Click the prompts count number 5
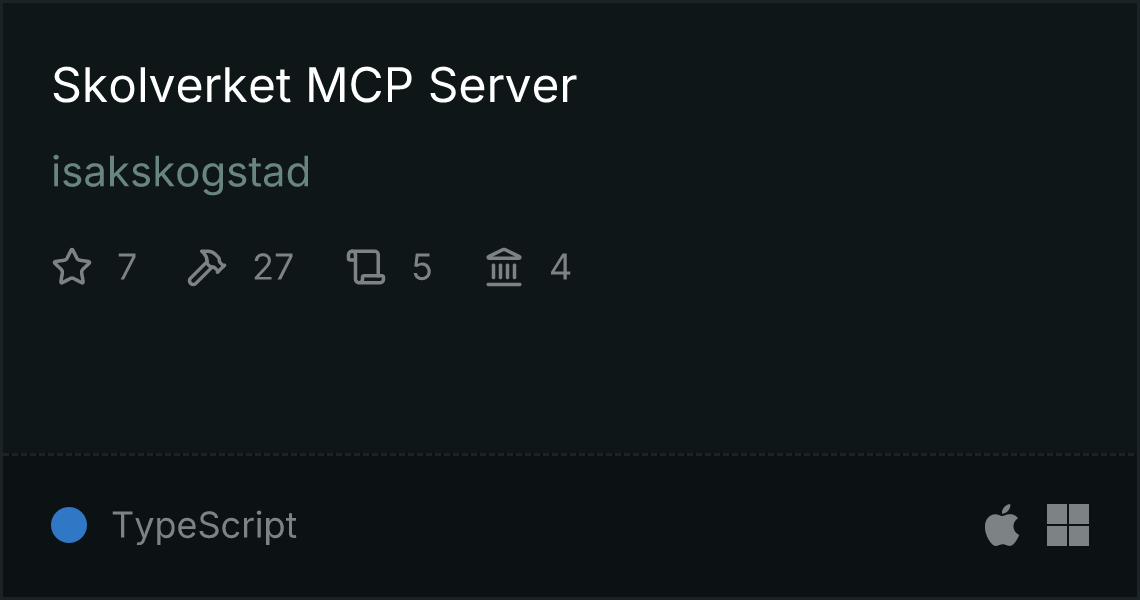This screenshot has width=1140, height=600. (422, 267)
